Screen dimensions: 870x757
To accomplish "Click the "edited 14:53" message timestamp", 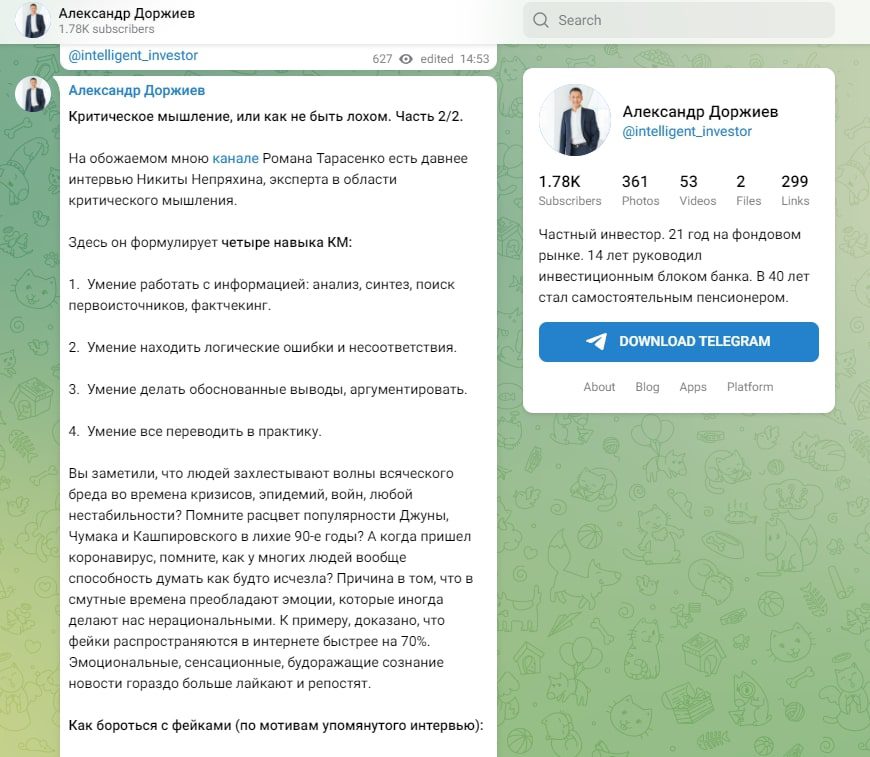I will tap(455, 59).
